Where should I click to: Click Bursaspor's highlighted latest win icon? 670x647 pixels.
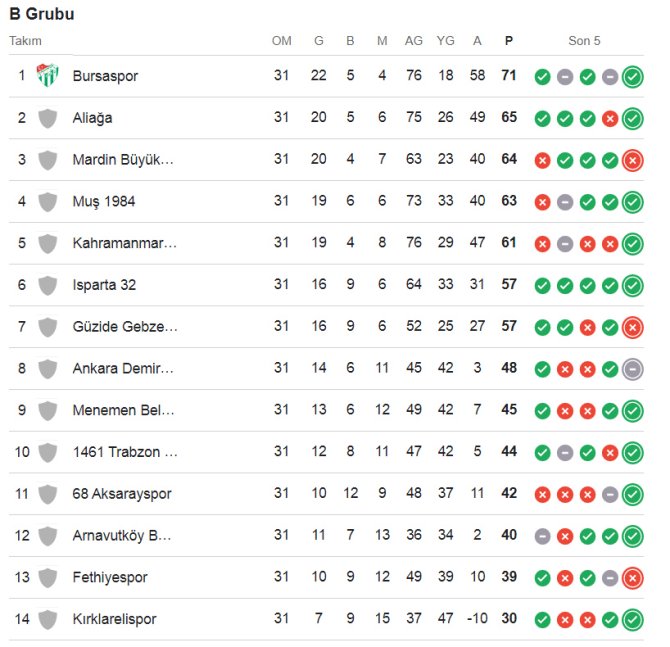[x=632, y=76]
